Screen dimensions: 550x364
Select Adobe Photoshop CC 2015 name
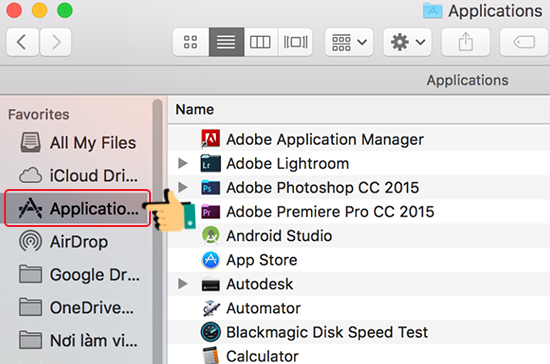tap(323, 187)
